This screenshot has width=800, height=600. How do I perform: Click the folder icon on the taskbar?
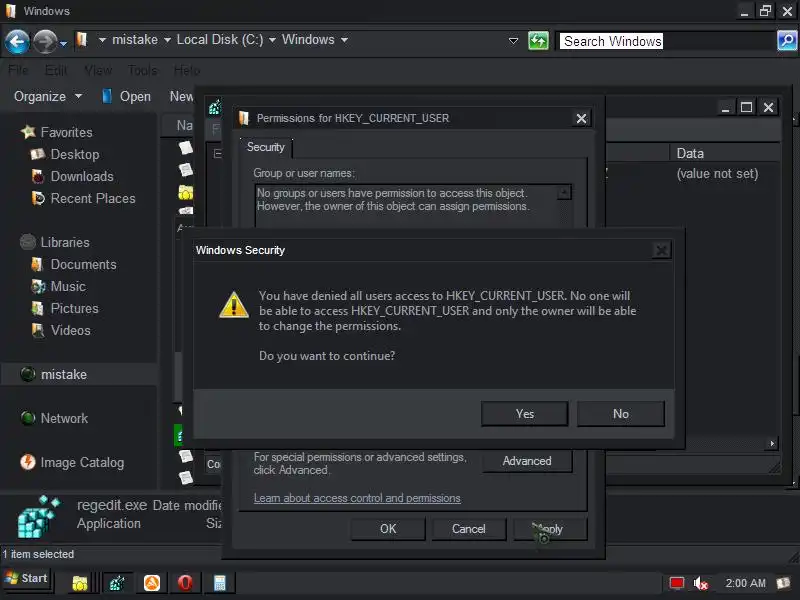tap(80, 583)
